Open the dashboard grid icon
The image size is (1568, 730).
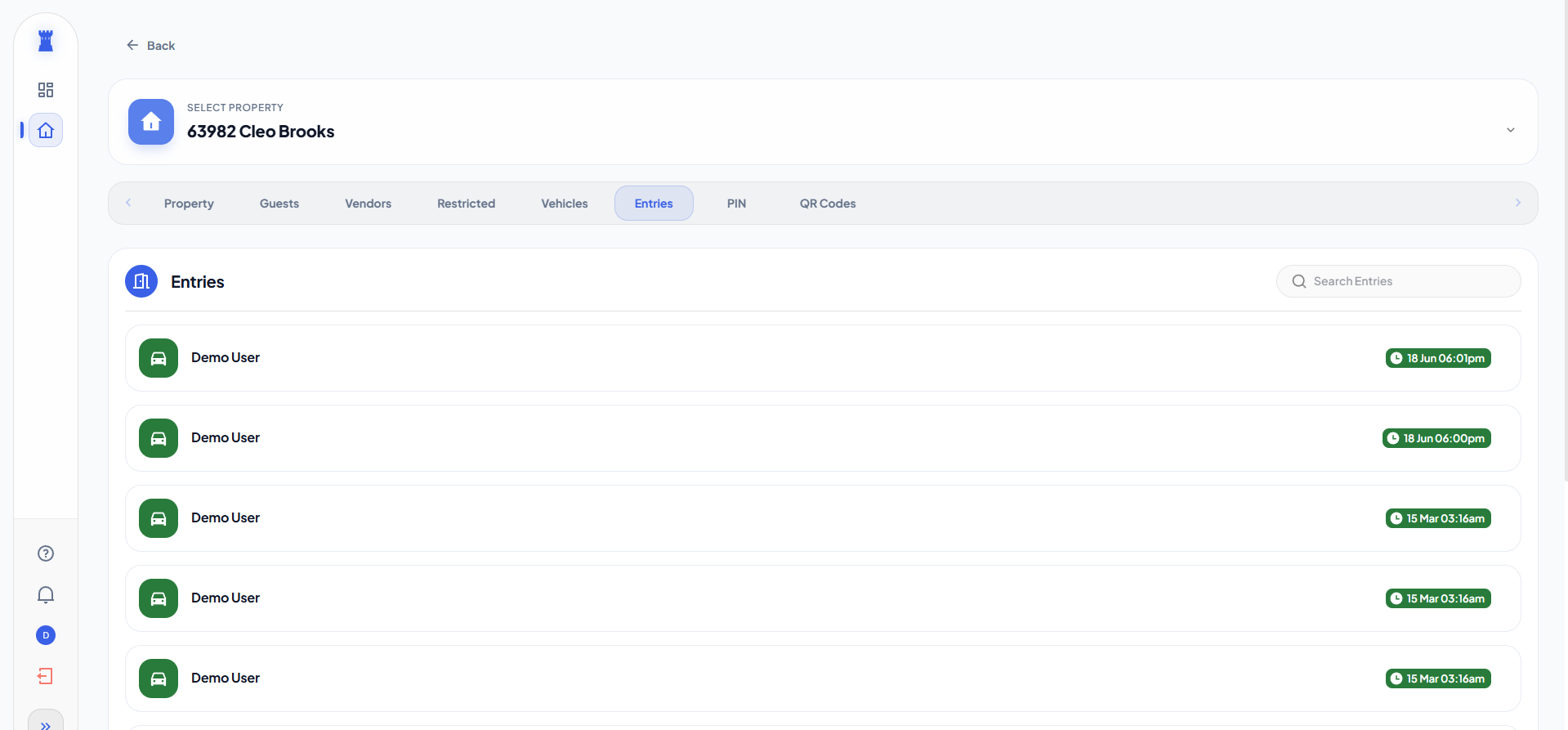coord(46,90)
